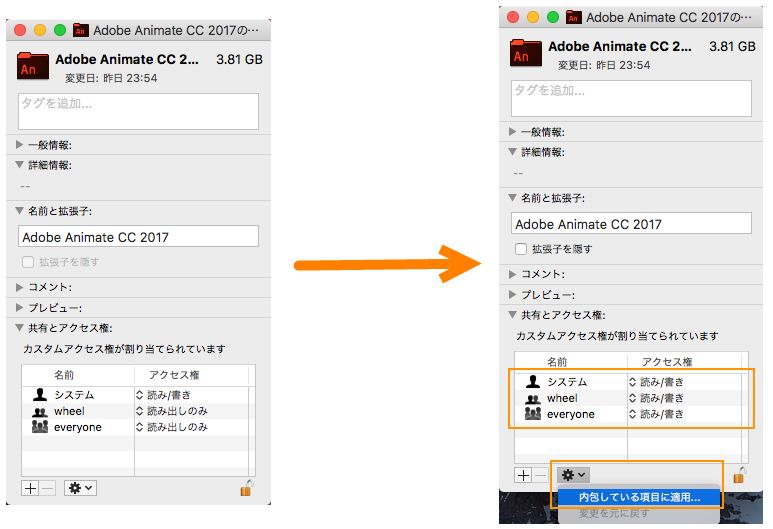The image size is (773, 529).
Task: Click the lock icon in left window
Action: pos(246,488)
